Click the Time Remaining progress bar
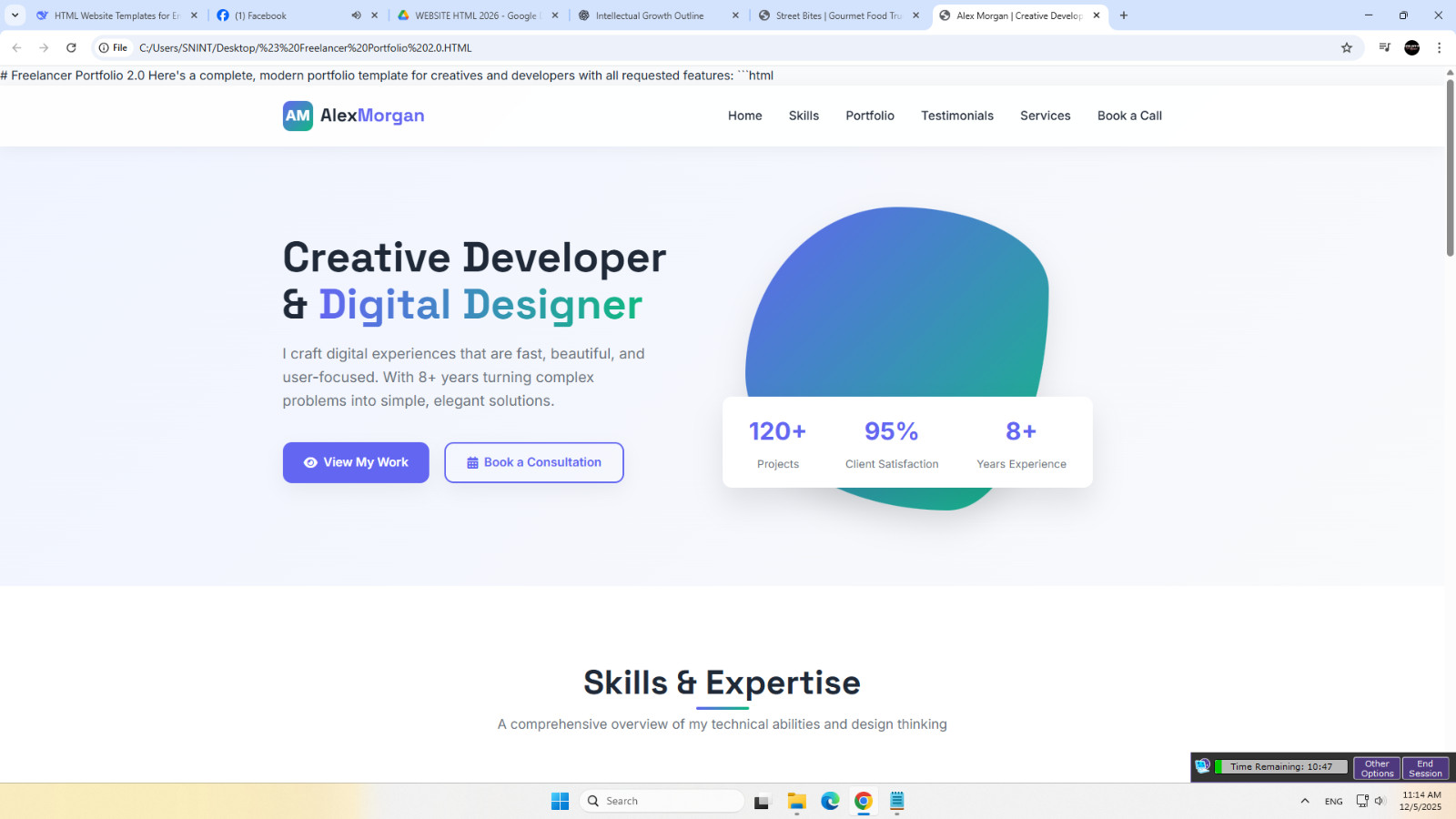Viewport: 1456px width, 819px height. (1280, 767)
